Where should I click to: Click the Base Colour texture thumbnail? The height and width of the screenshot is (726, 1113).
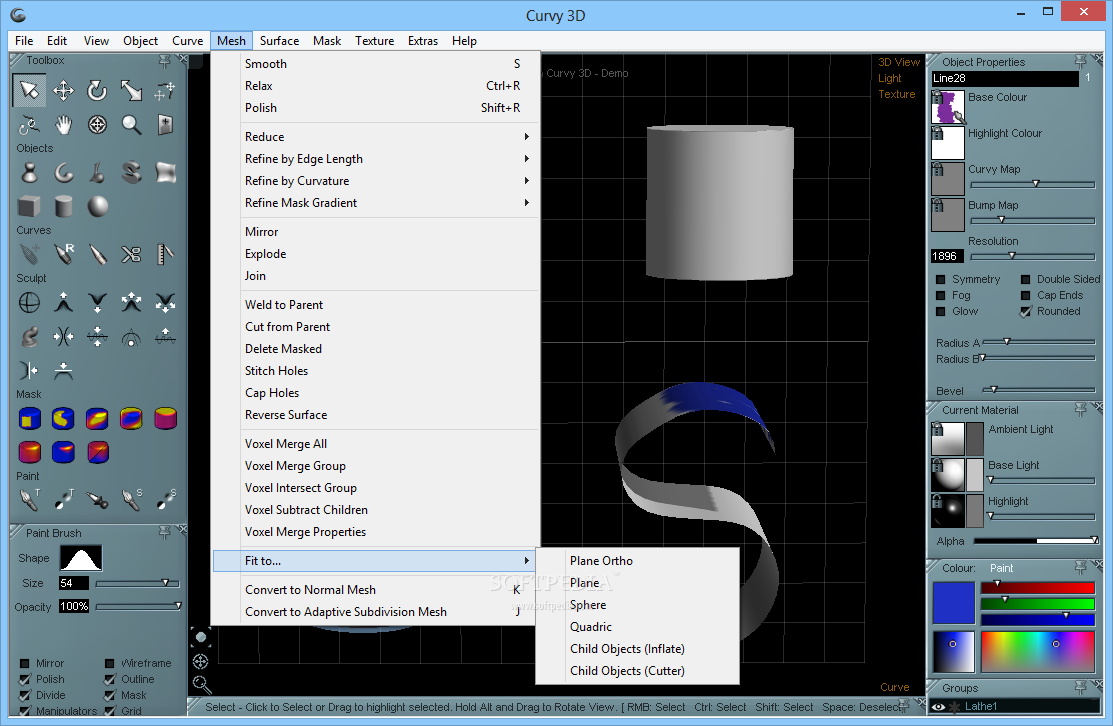pos(948,106)
